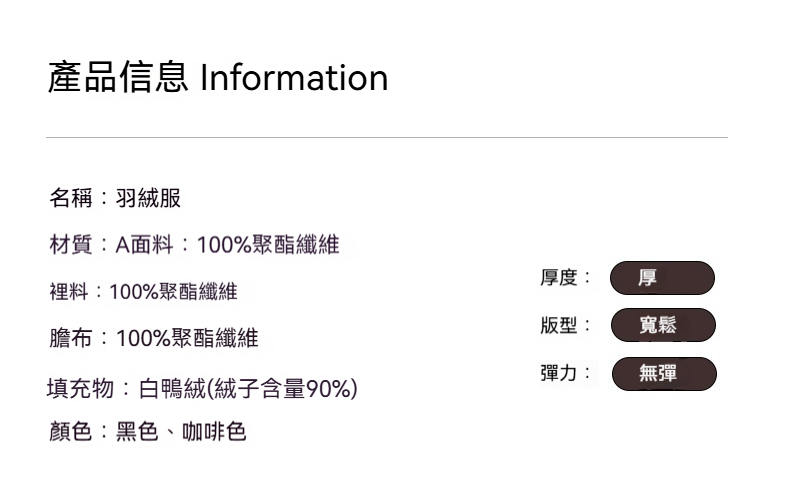Select the 寬鬆 fit pill badge
This screenshot has height=499, width=790.
662,325
